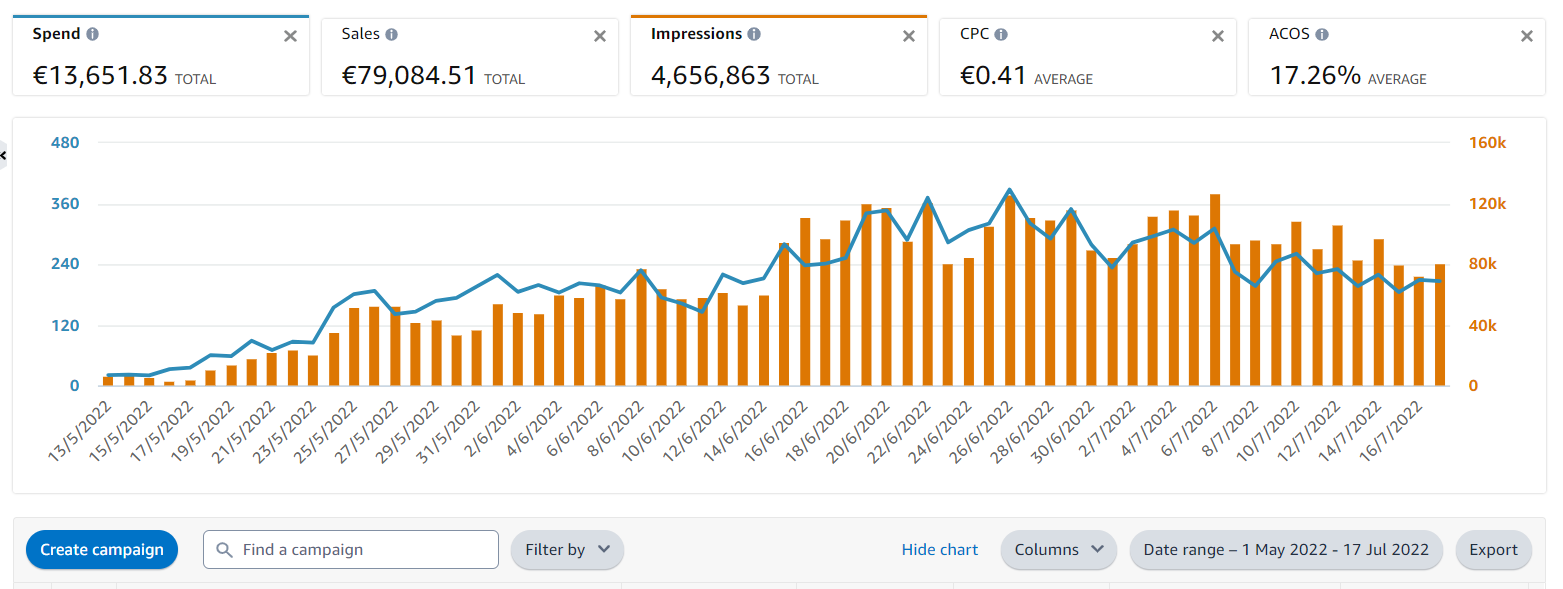Click the Create campaign button
The height and width of the screenshot is (589, 1563).
click(x=102, y=550)
